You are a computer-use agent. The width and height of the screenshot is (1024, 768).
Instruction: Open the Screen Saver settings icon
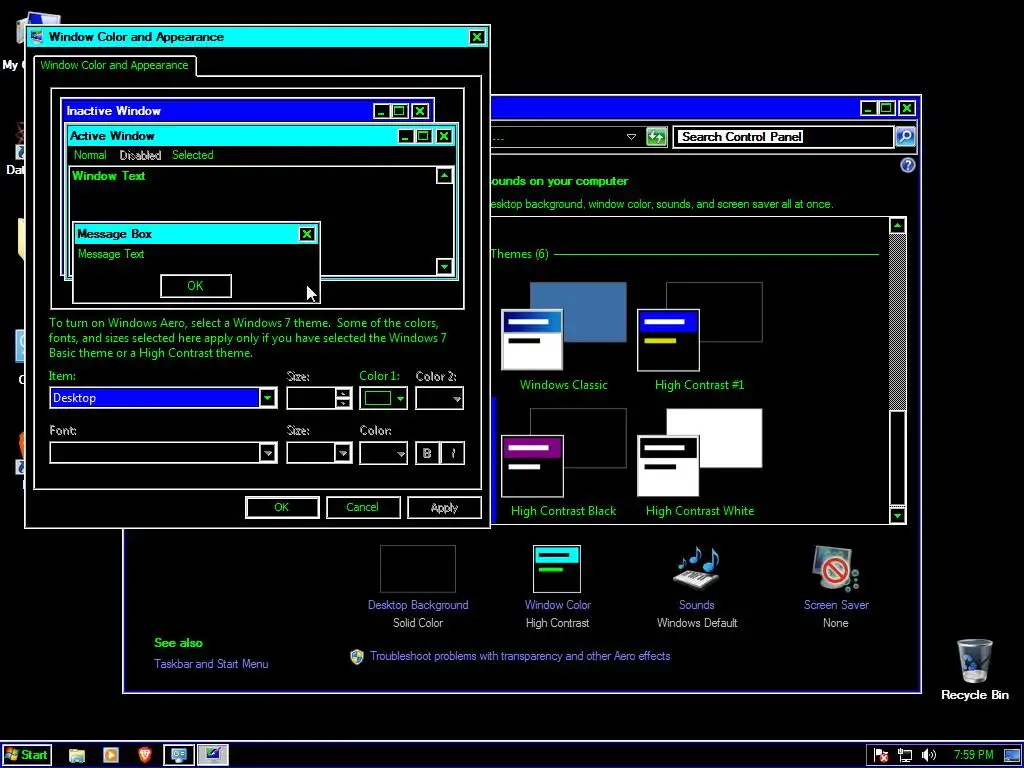[836, 569]
